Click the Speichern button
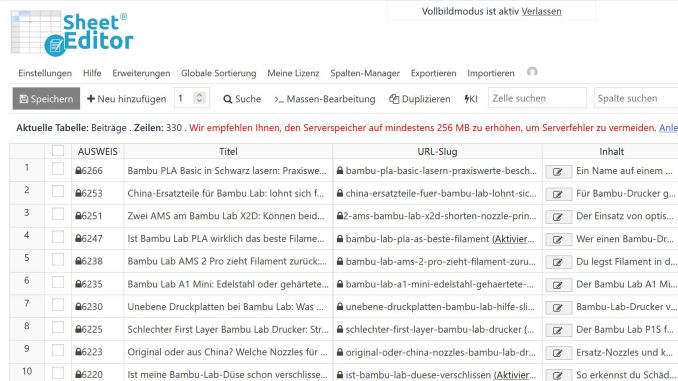The image size is (678, 381). pyautogui.click(x=46, y=99)
